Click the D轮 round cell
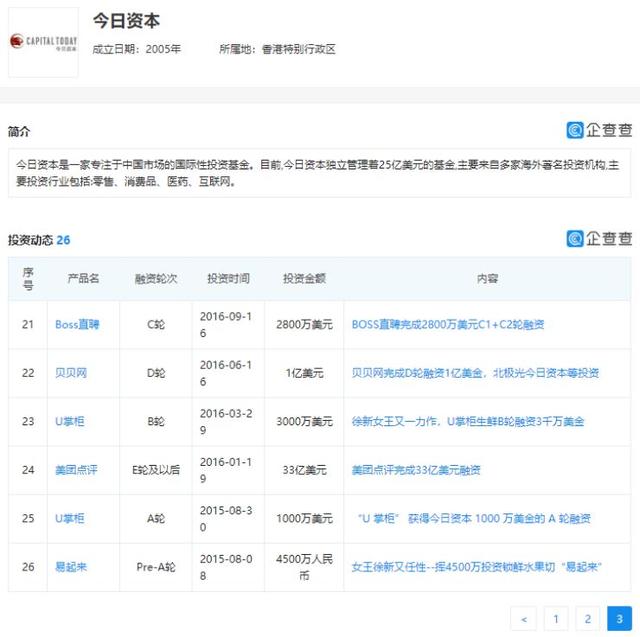 [156, 373]
